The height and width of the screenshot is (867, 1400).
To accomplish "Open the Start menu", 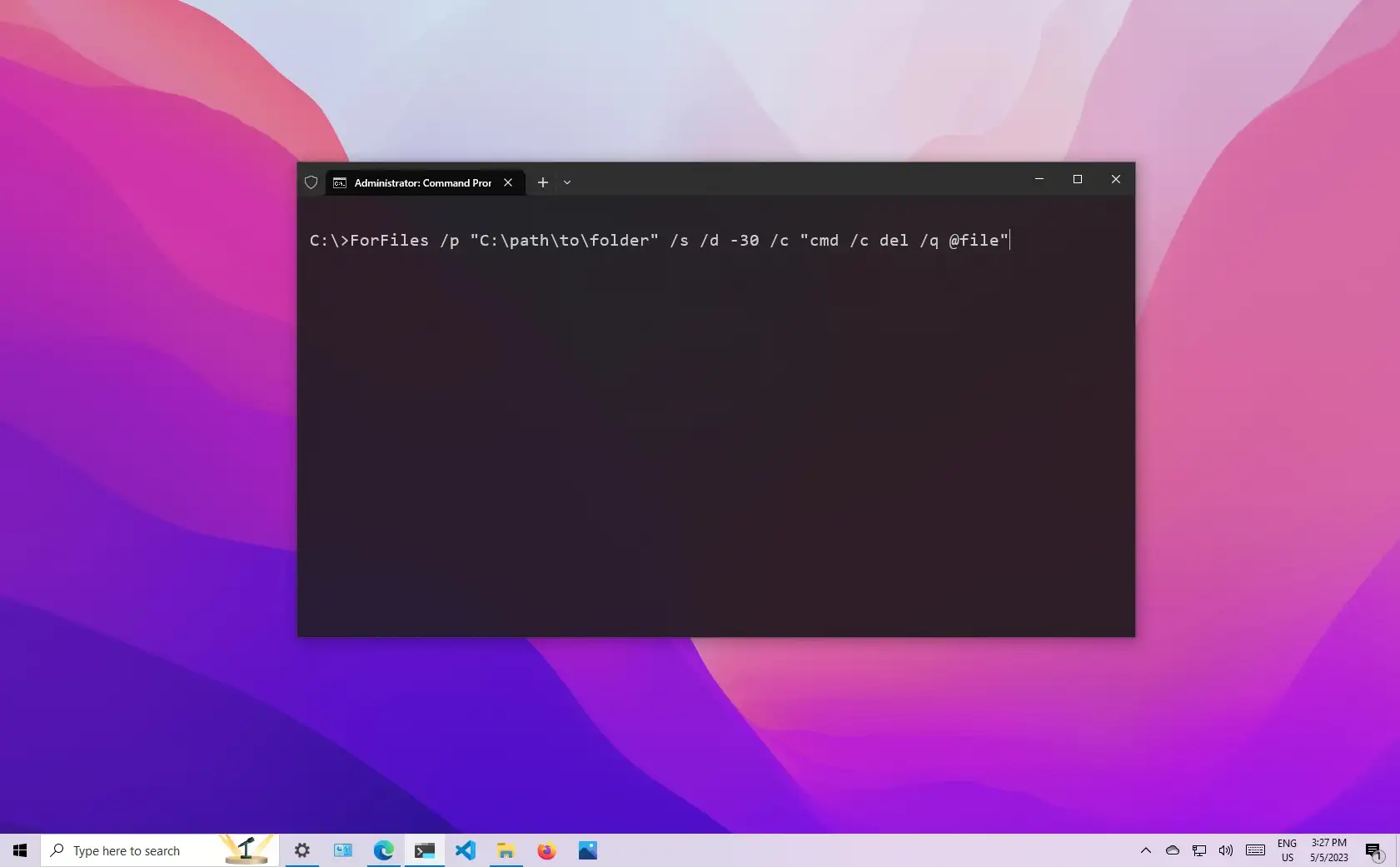I will 19,850.
